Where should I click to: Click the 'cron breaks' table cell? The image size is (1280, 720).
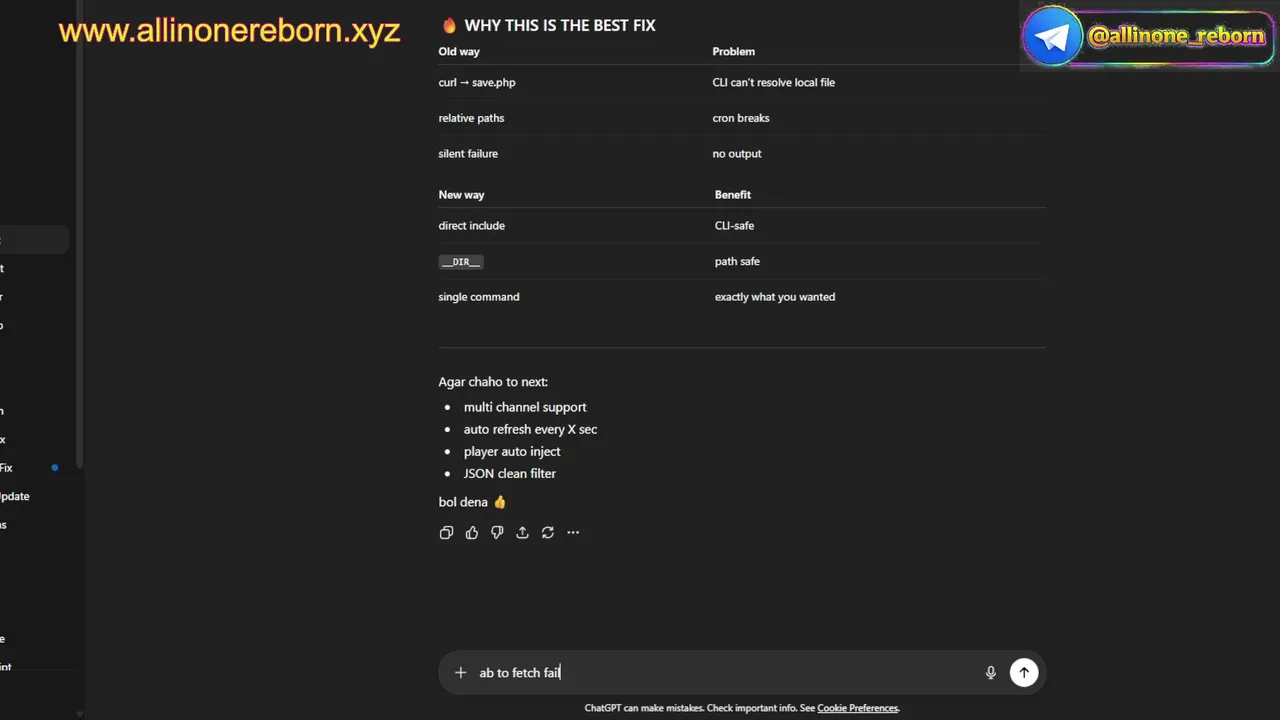(741, 118)
